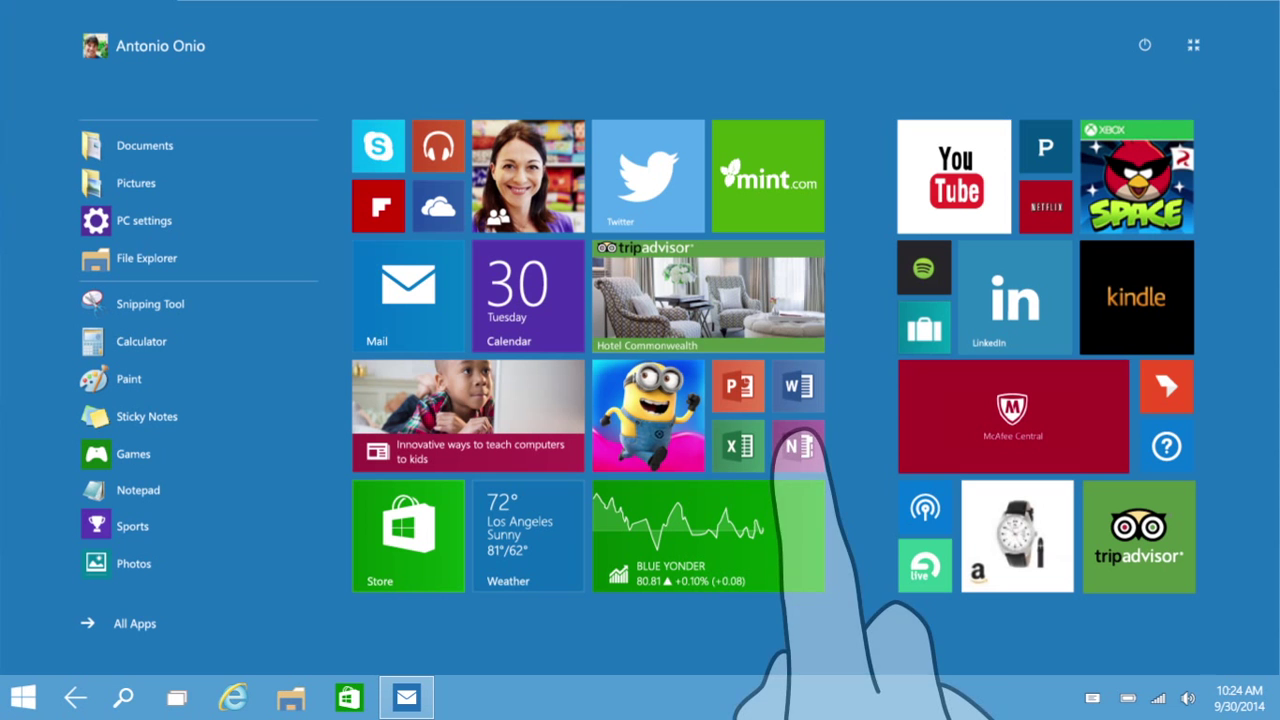Select PC settings from the menu
1280x720 pixels.
coord(144,220)
